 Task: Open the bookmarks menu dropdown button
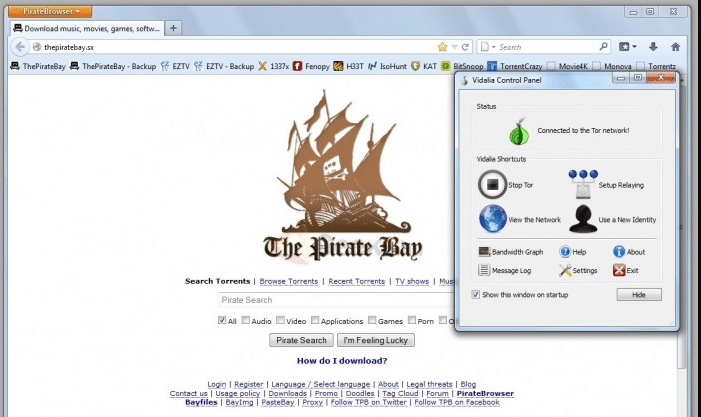[x=628, y=46]
